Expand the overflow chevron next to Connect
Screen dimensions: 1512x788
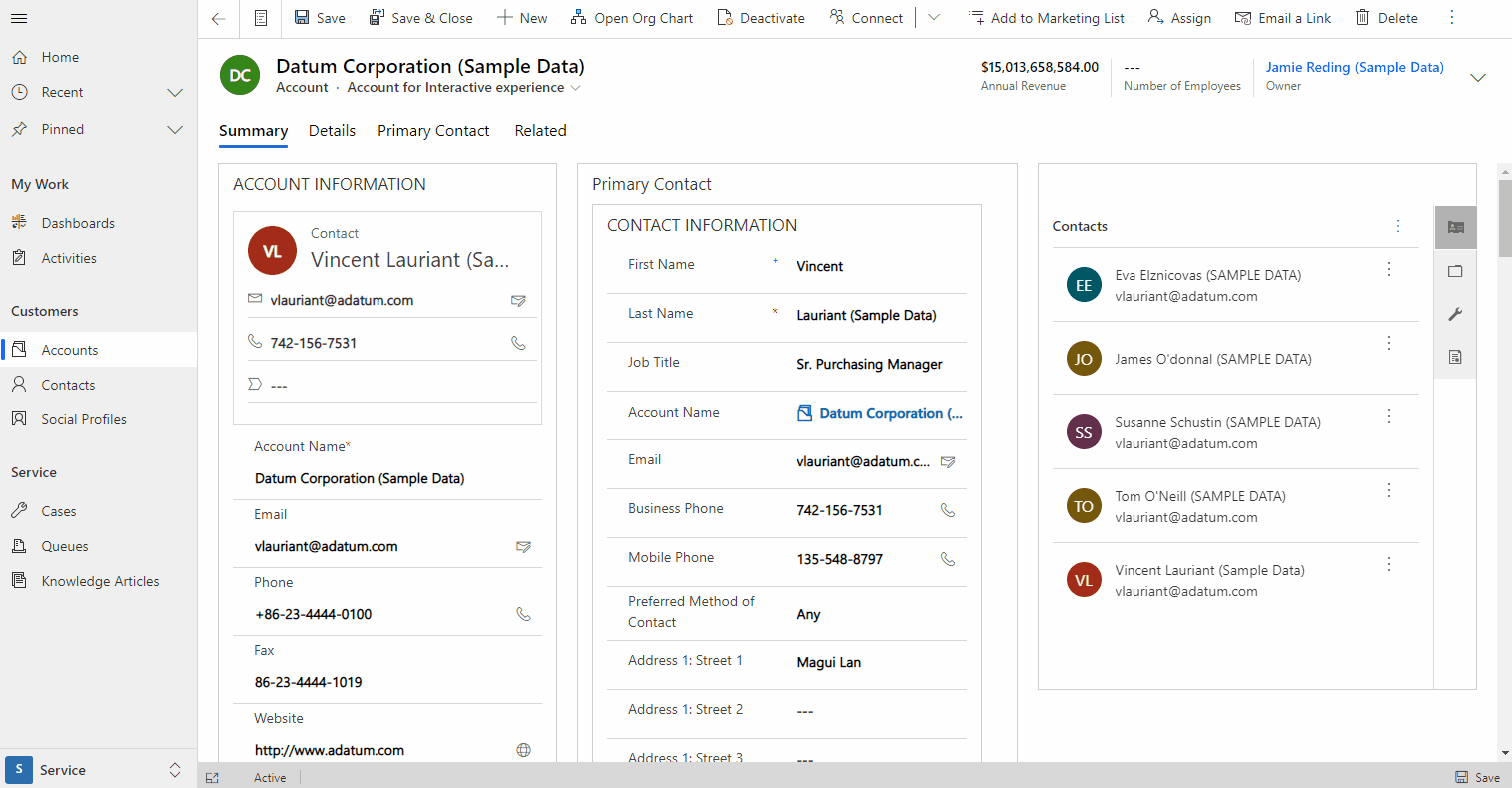pos(933,17)
